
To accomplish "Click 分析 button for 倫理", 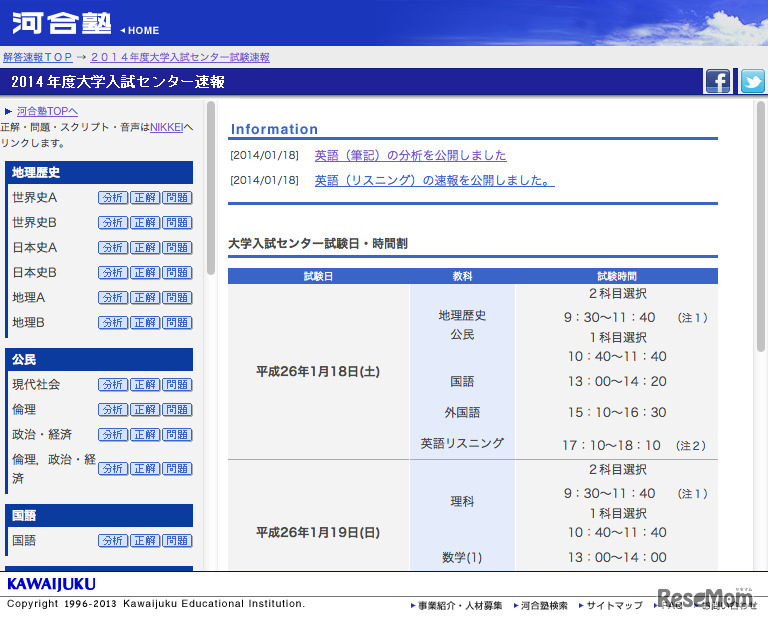I will pos(113,409).
